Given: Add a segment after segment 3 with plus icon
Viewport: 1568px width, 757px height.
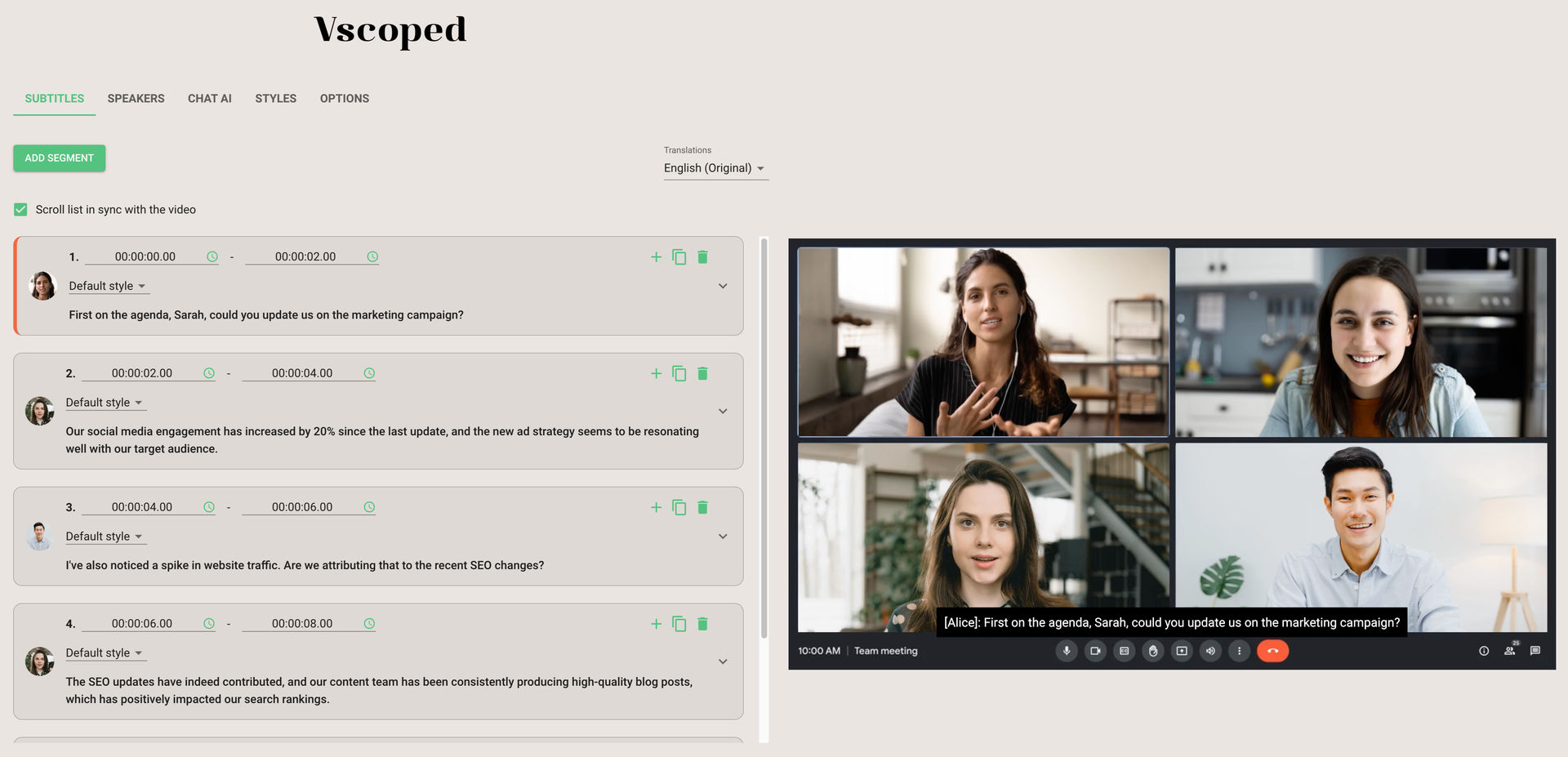Looking at the screenshot, I should click(656, 508).
